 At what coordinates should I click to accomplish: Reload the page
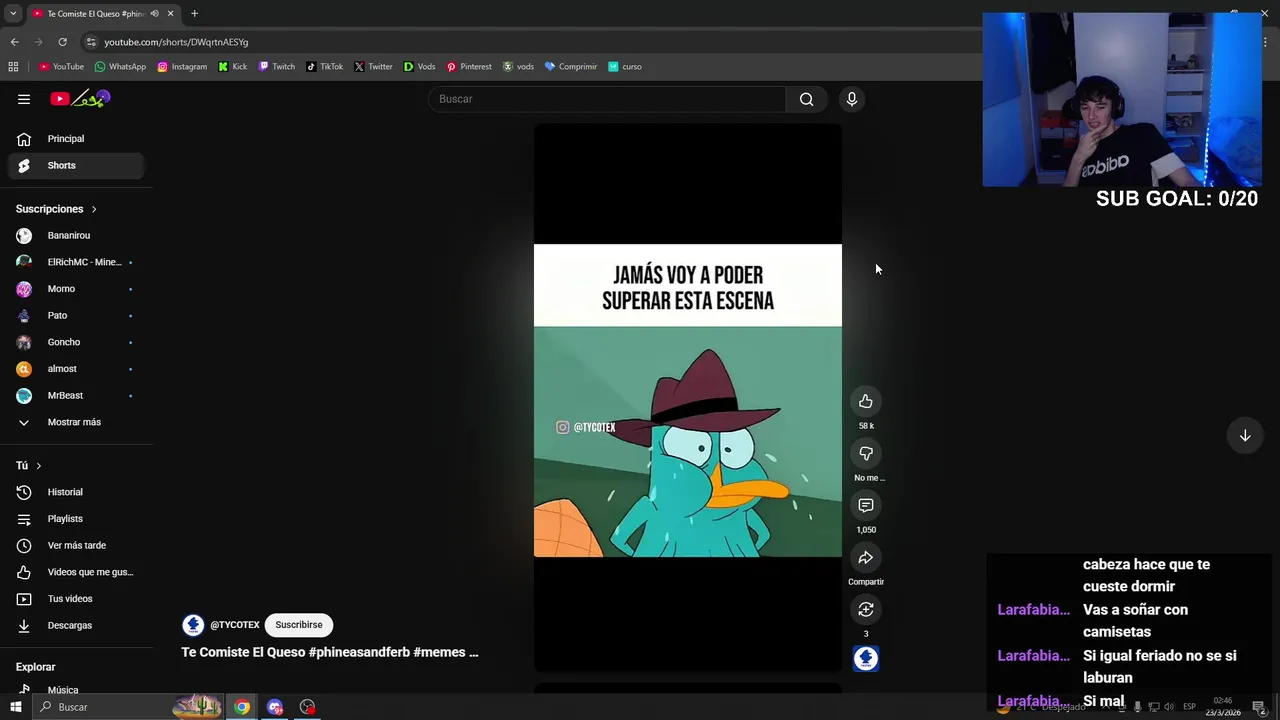point(62,42)
